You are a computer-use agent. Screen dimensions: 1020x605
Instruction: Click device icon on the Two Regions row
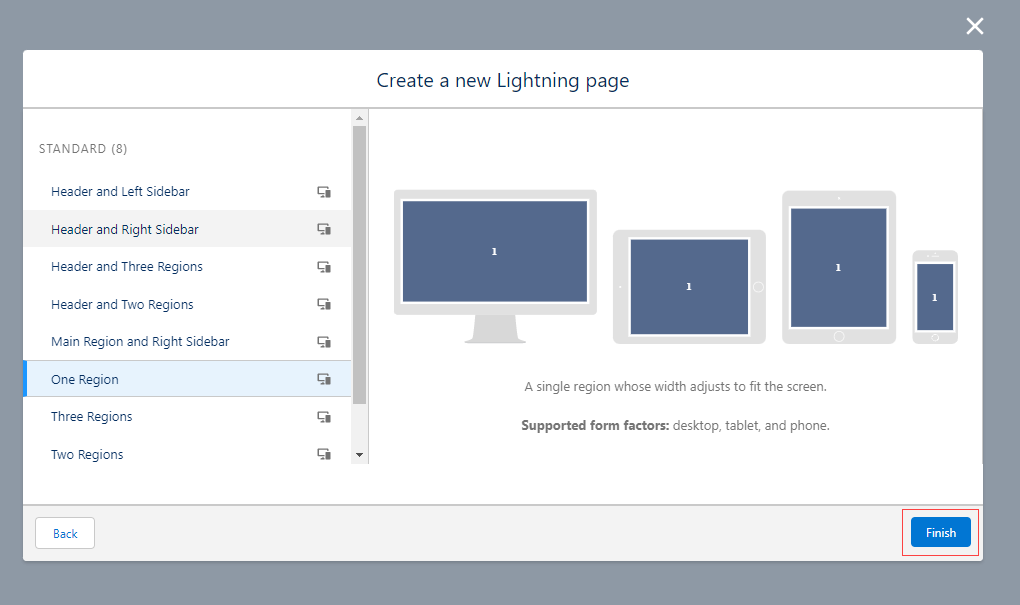(324, 454)
